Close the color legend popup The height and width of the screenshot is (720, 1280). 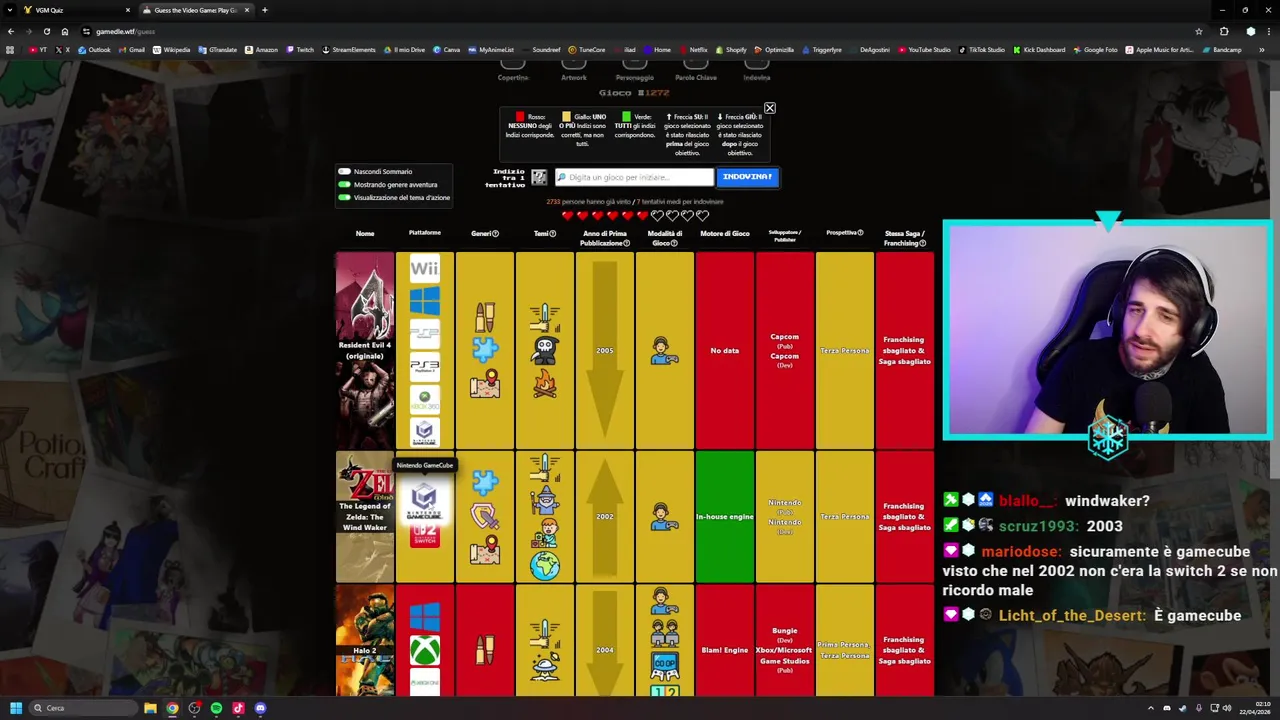[x=769, y=108]
